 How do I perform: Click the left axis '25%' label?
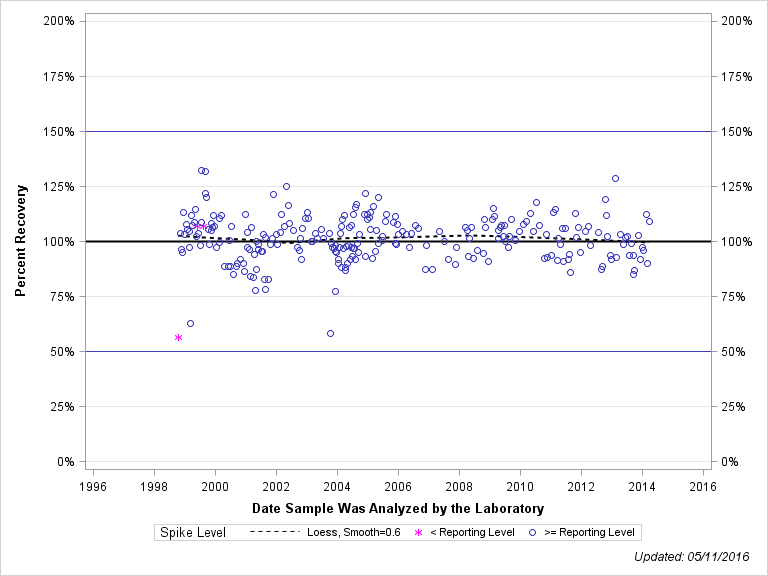[62, 407]
